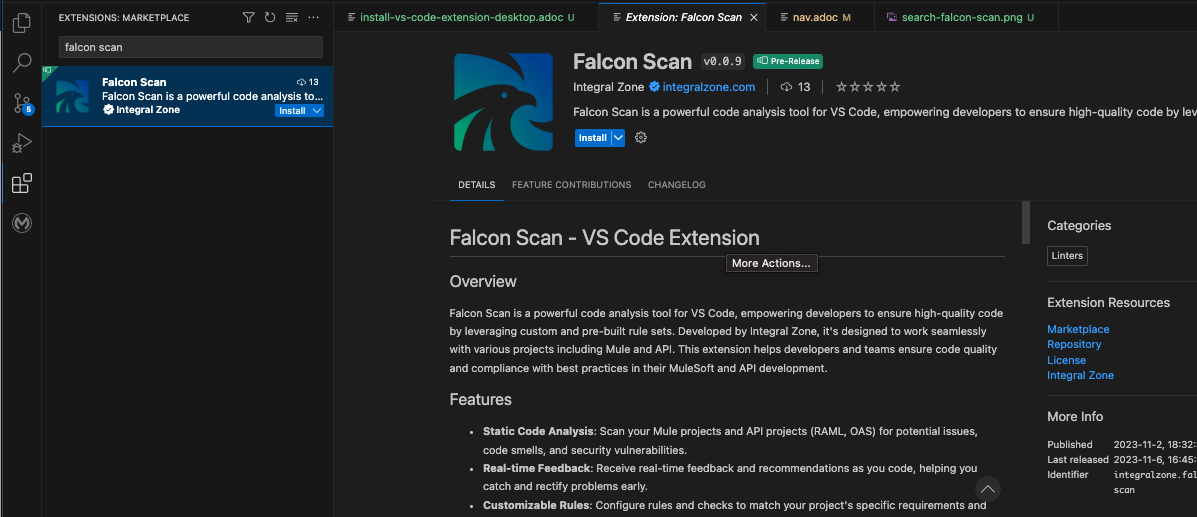Viewport: 1197px width, 517px height.
Task: Click the star rating in extension header
Action: click(x=868, y=87)
